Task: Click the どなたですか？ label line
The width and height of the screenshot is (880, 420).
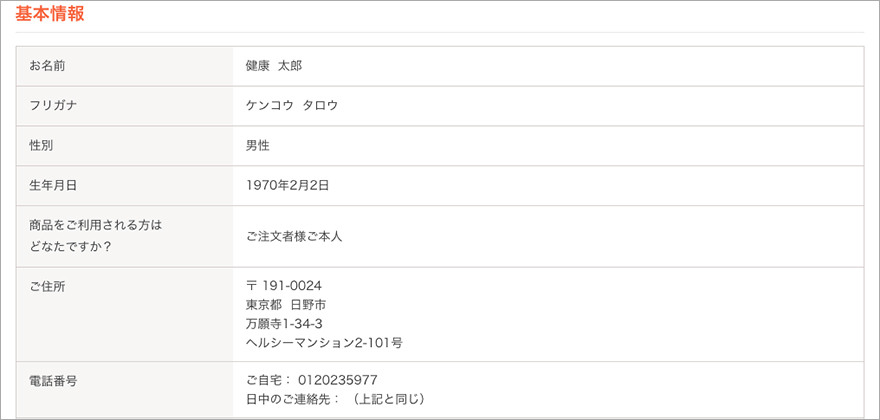Action: (70, 246)
